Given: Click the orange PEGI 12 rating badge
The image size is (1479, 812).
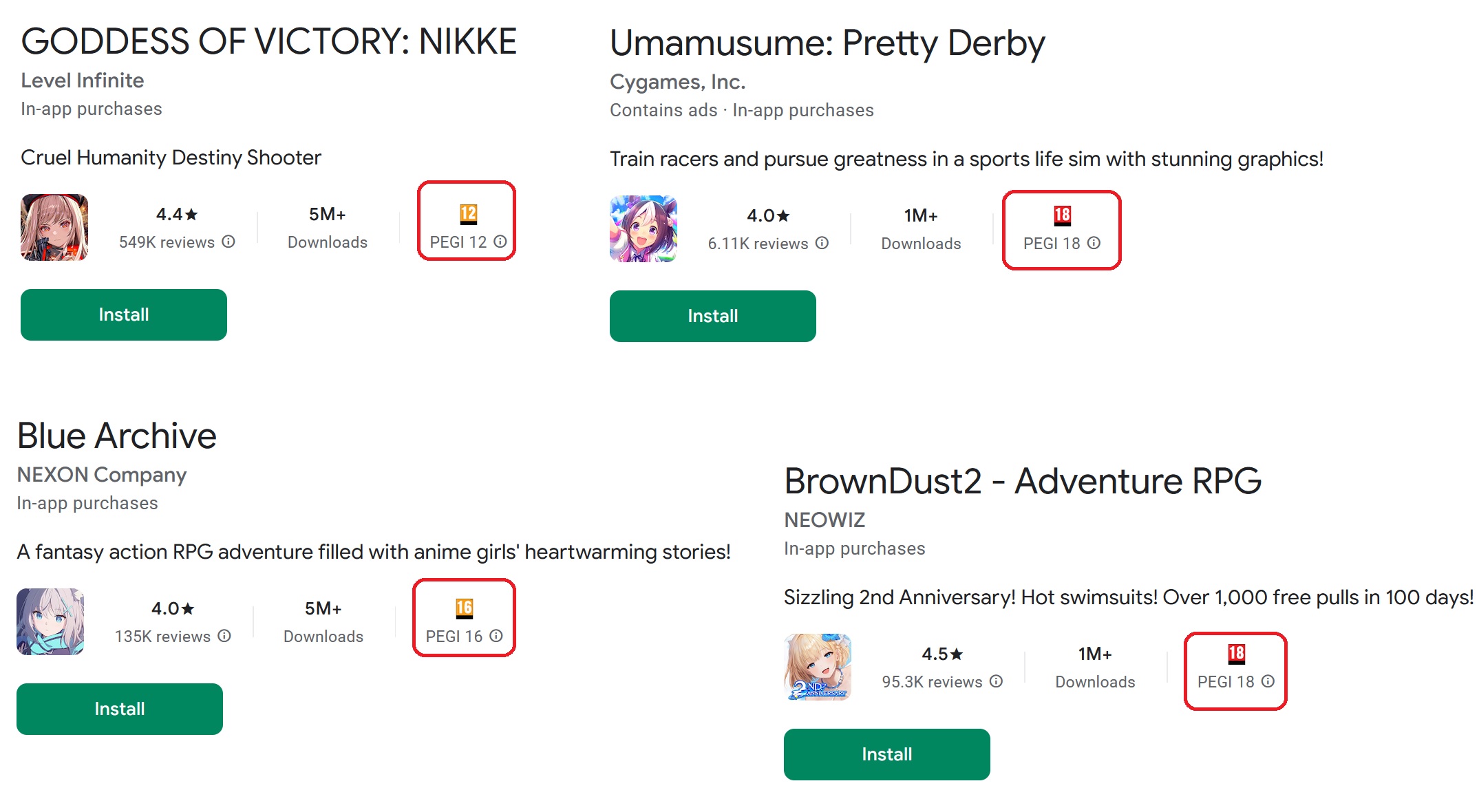Looking at the screenshot, I should [x=469, y=214].
